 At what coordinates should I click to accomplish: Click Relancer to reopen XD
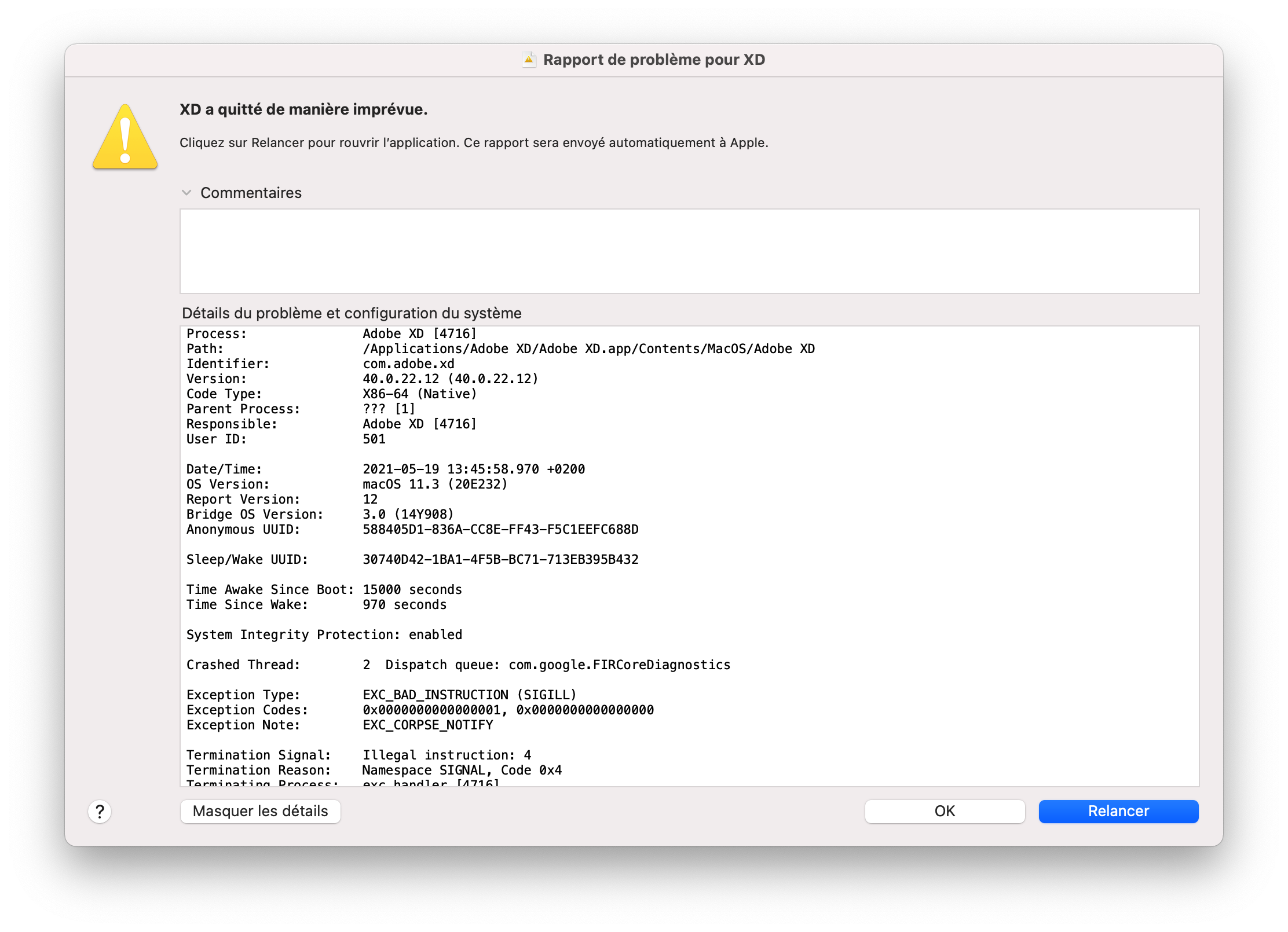[x=1118, y=811]
